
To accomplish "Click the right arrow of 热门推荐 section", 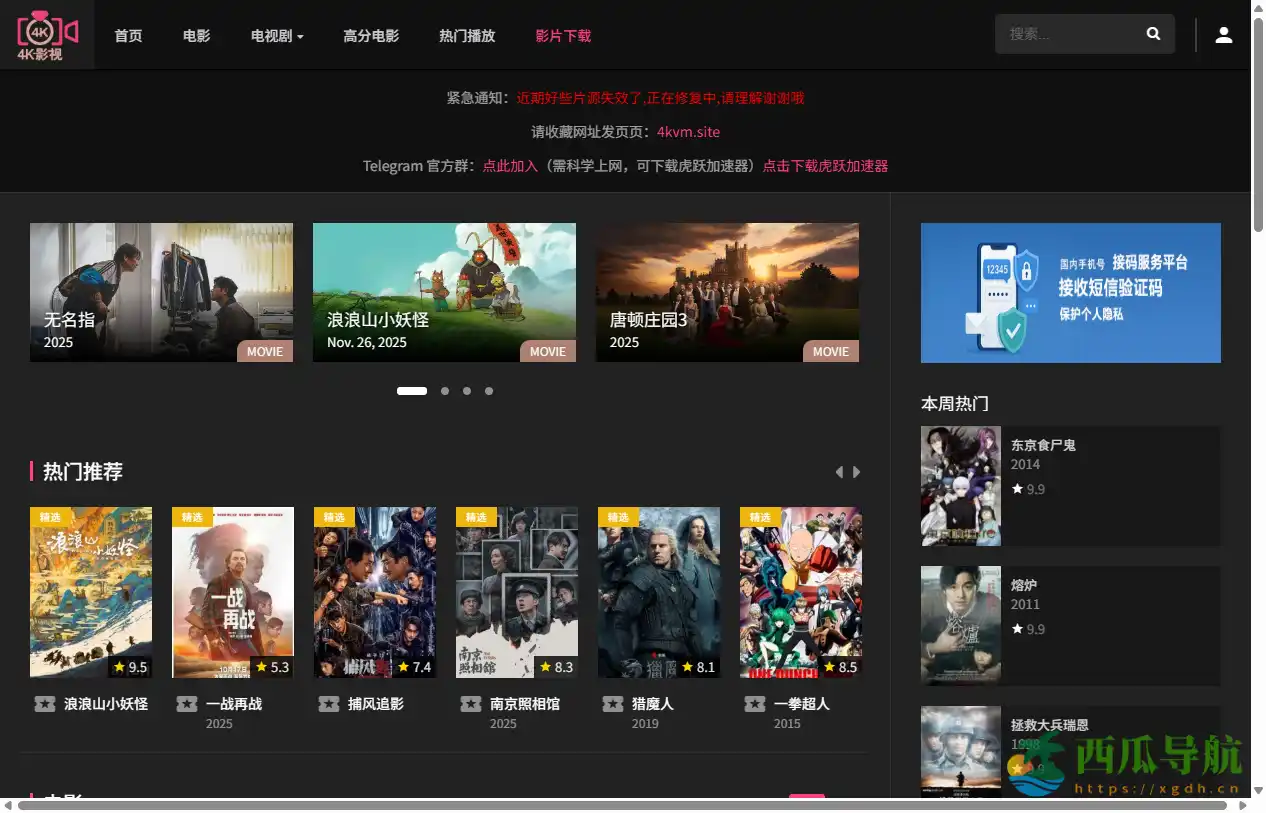I will (x=857, y=471).
